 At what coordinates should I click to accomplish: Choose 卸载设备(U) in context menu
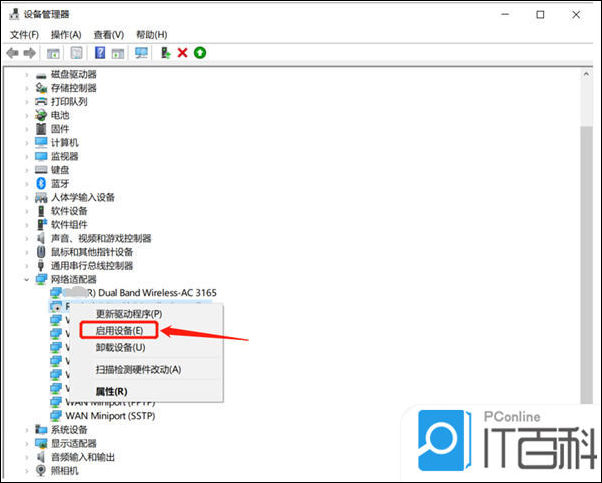(120, 347)
